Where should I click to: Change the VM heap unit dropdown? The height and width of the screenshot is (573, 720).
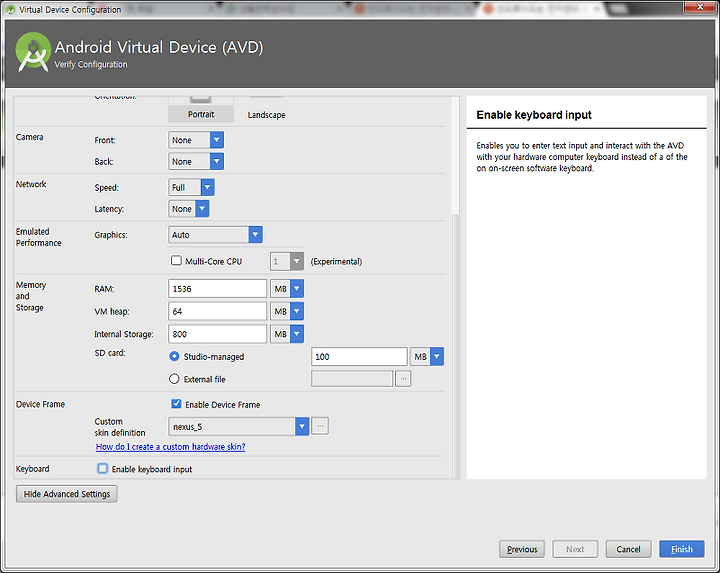(287, 311)
